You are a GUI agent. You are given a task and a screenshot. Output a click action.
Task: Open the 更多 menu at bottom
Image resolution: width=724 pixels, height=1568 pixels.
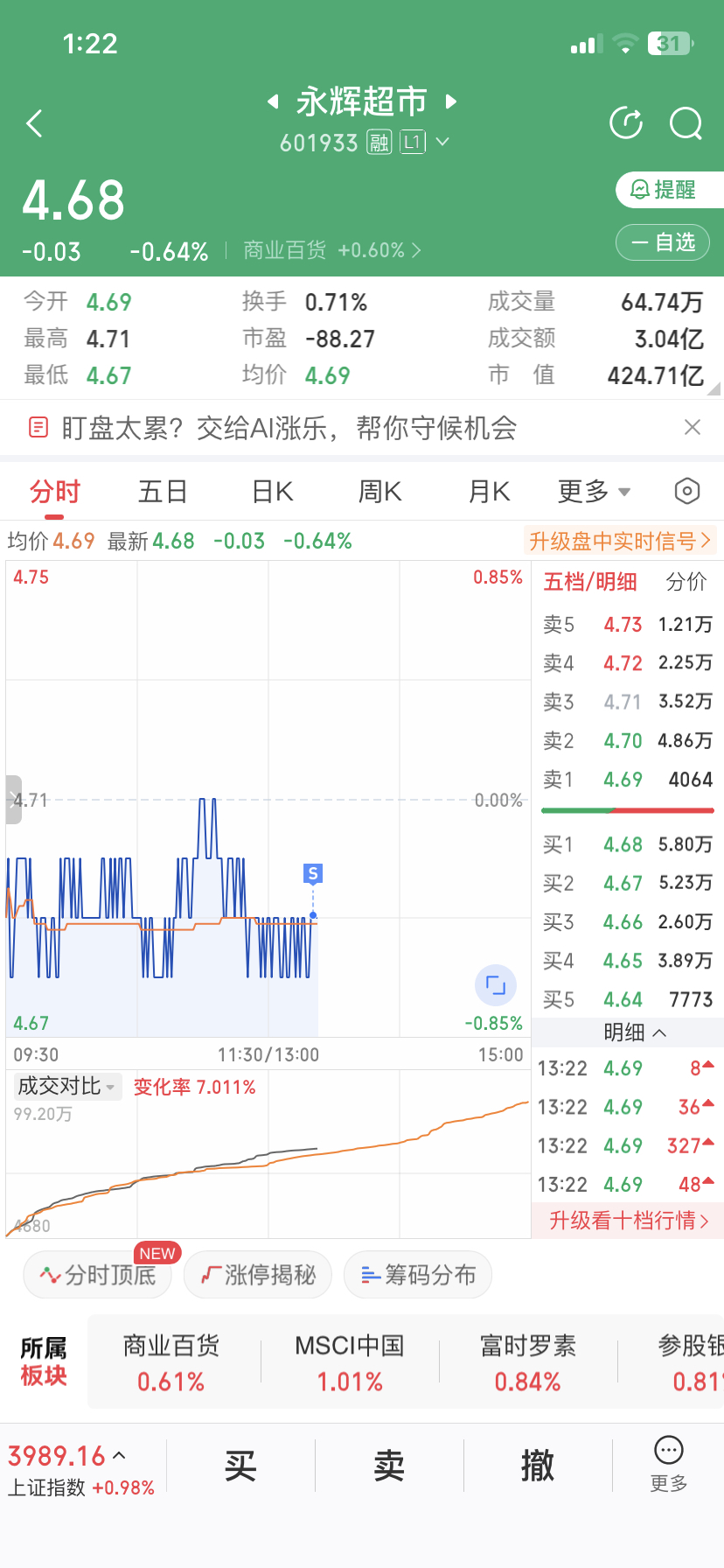coord(669,1464)
